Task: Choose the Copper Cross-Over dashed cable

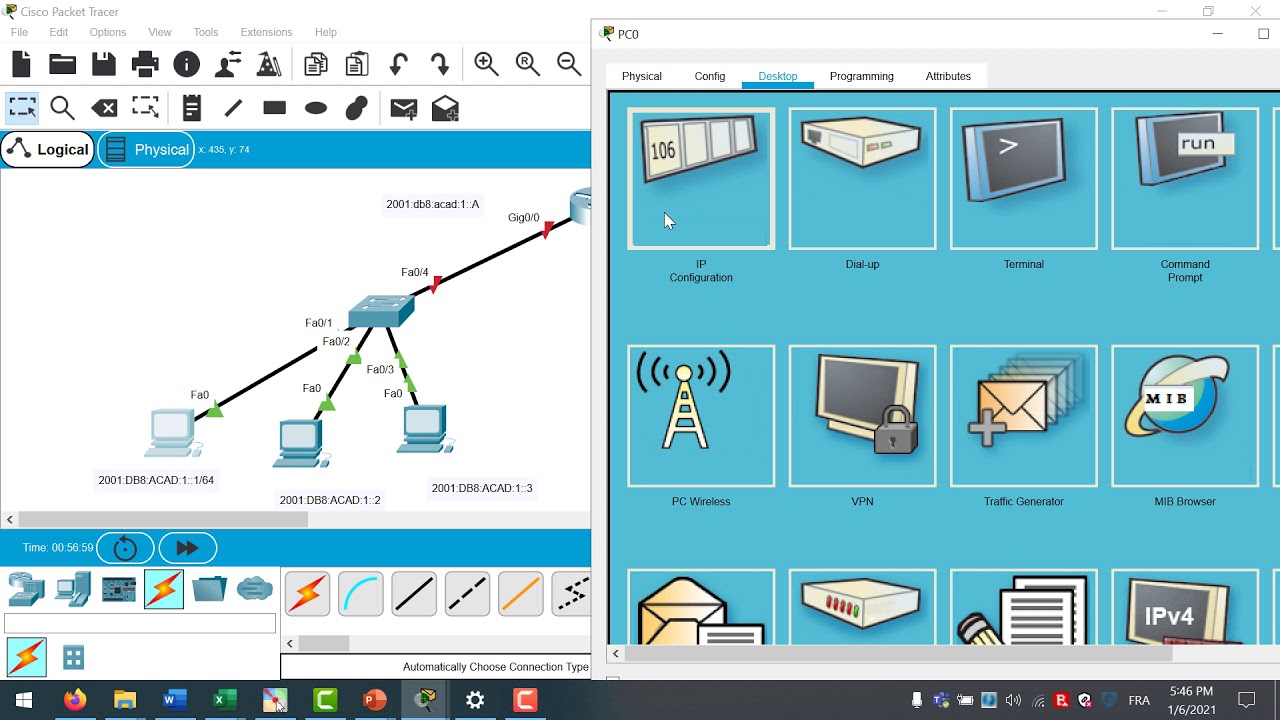Action: click(467, 594)
